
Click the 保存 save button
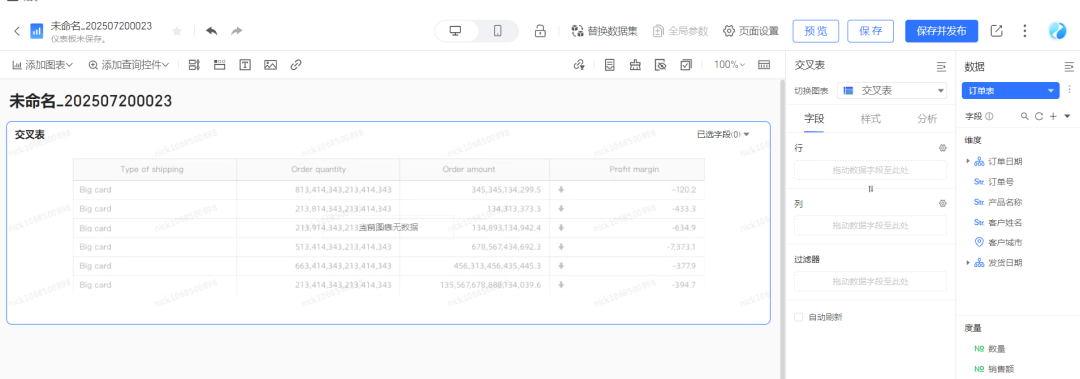point(870,31)
